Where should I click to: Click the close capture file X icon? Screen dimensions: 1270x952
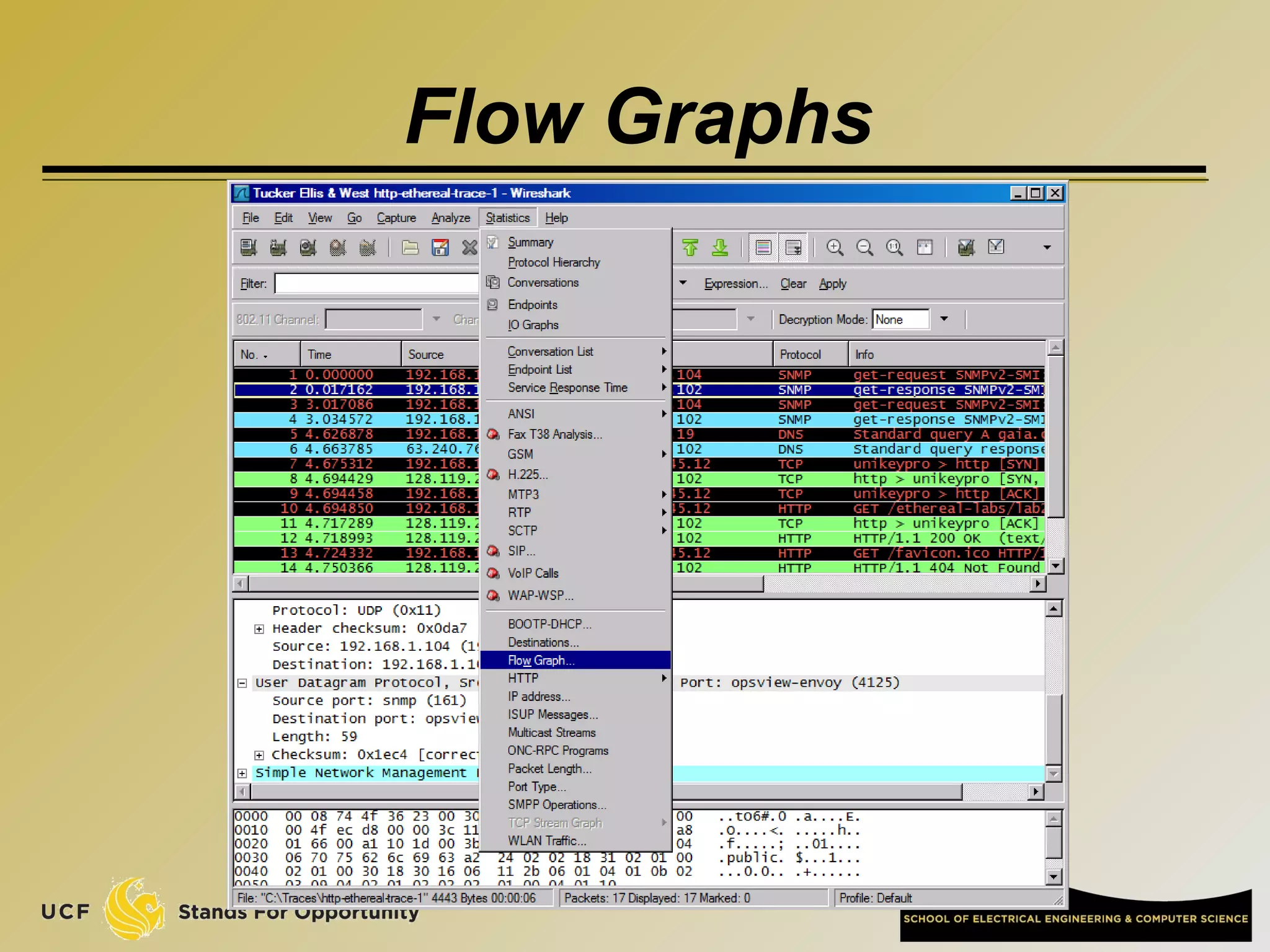pos(469,248)
